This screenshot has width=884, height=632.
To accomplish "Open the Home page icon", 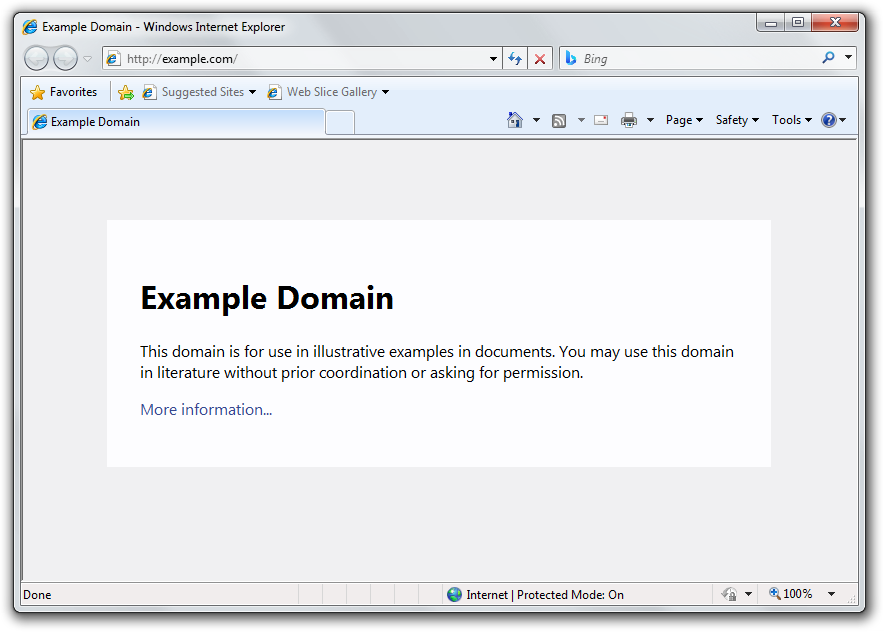I will [x=515, y=120].
